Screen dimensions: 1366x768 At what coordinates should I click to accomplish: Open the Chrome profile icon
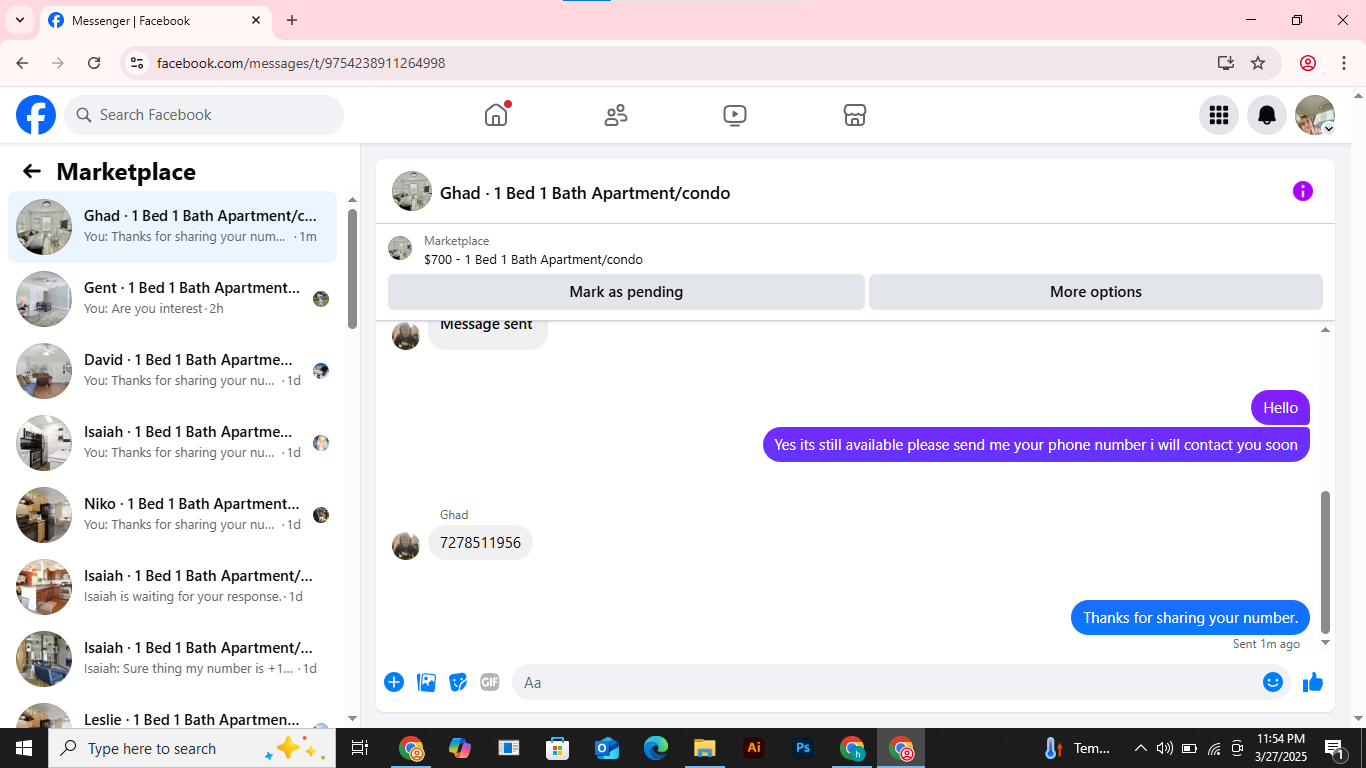pyautogui.click(x=1308, y=63)
